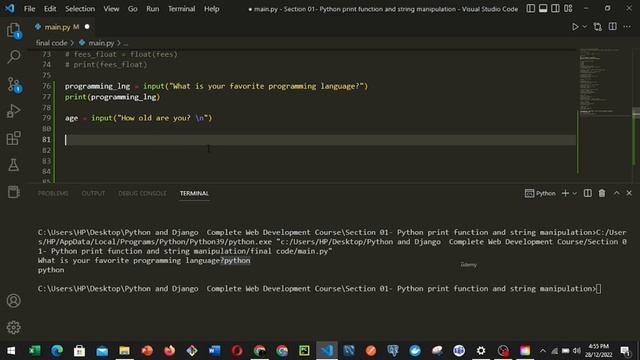Click 'final code' breadcrumb

click(x=51, y=43)
